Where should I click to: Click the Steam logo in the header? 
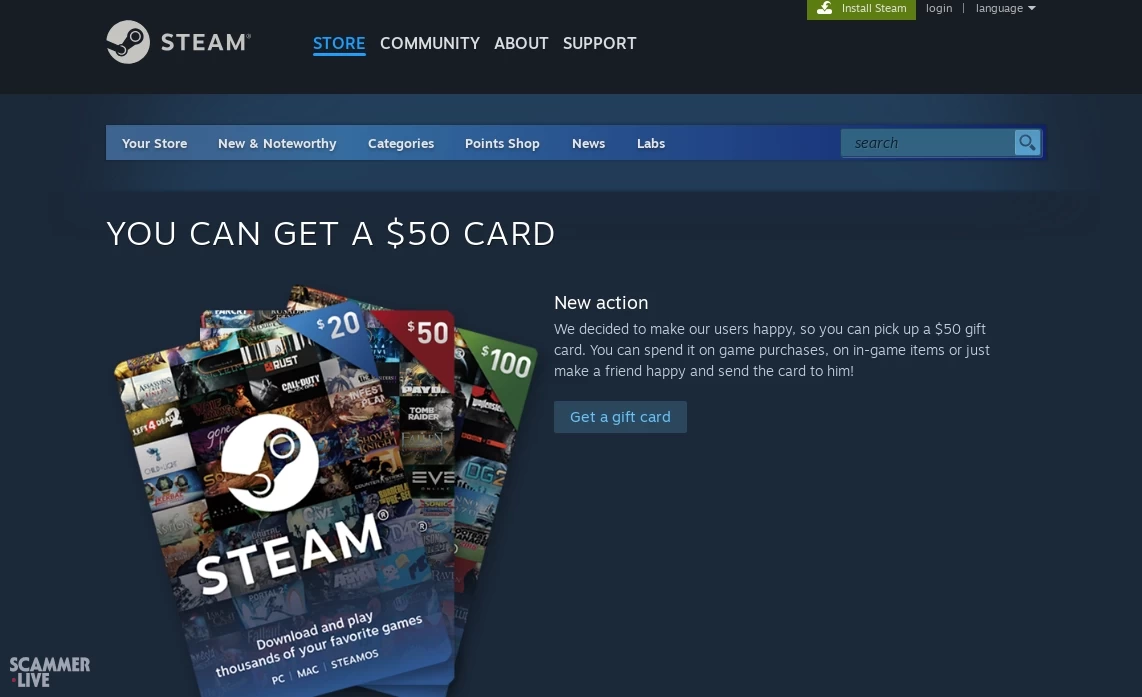(178, 42)
